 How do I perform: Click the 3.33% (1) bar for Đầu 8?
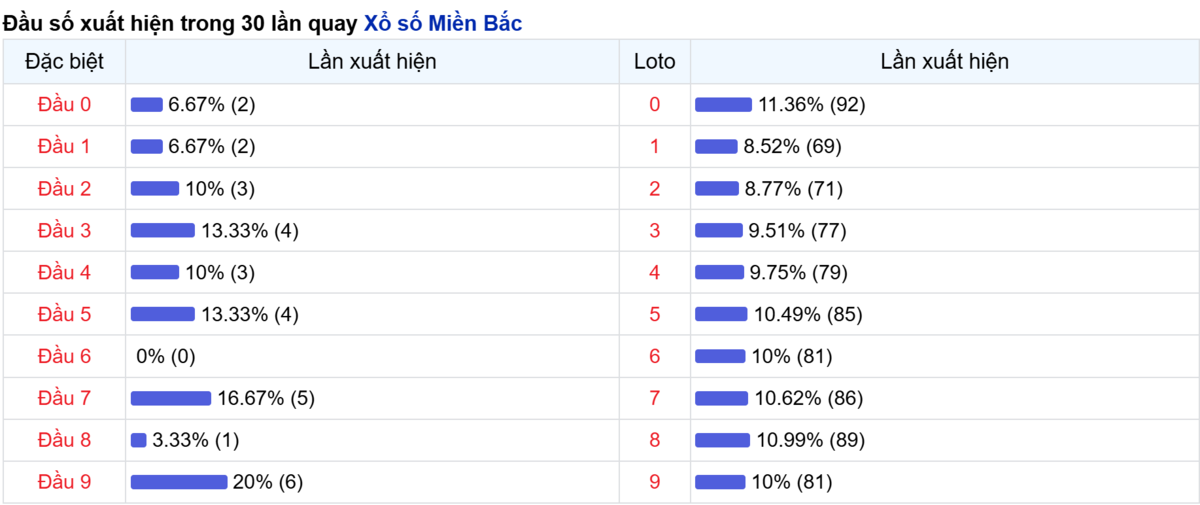(139, 440)
